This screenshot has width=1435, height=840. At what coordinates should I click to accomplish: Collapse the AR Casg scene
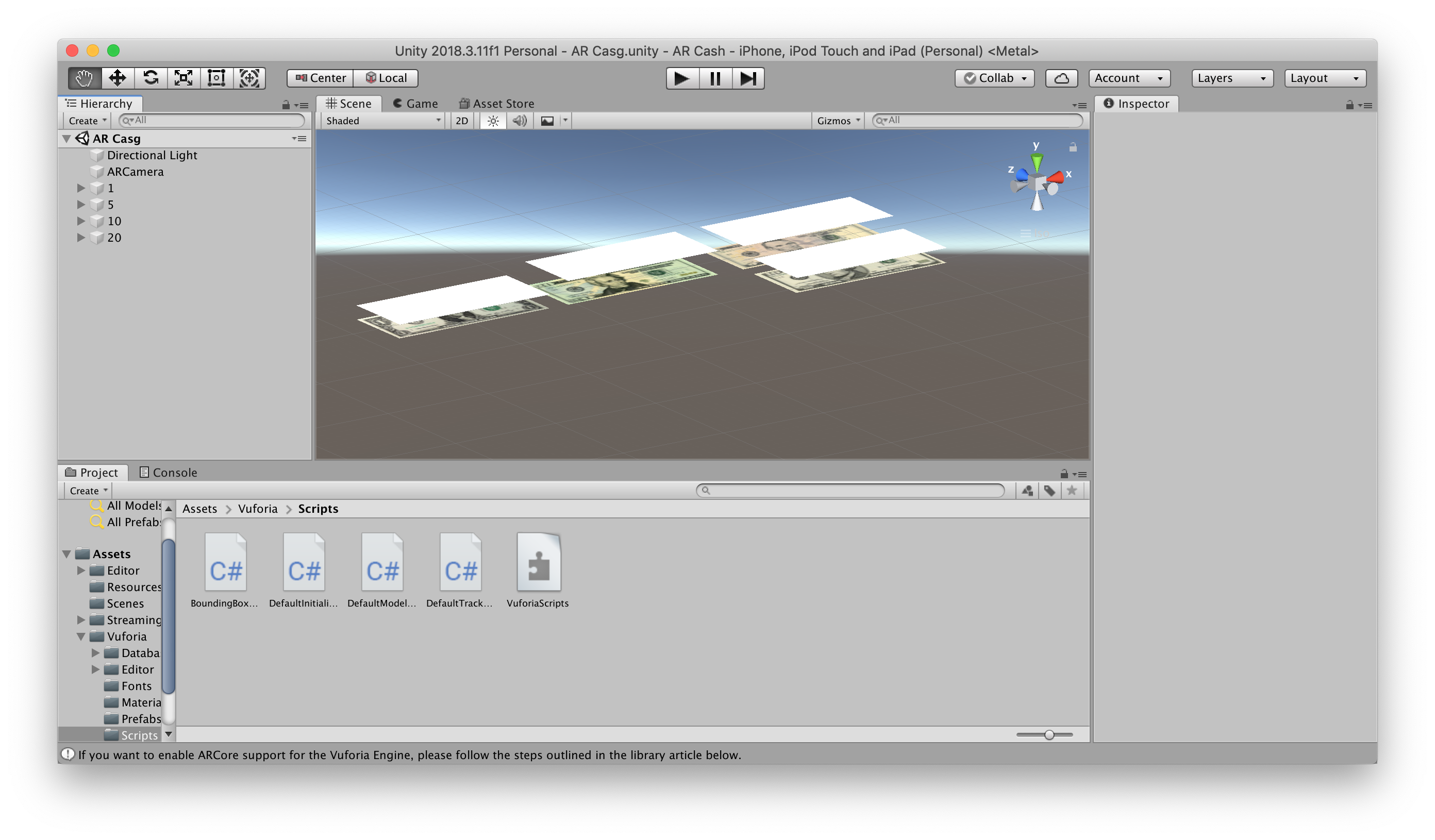click(66, 139)
